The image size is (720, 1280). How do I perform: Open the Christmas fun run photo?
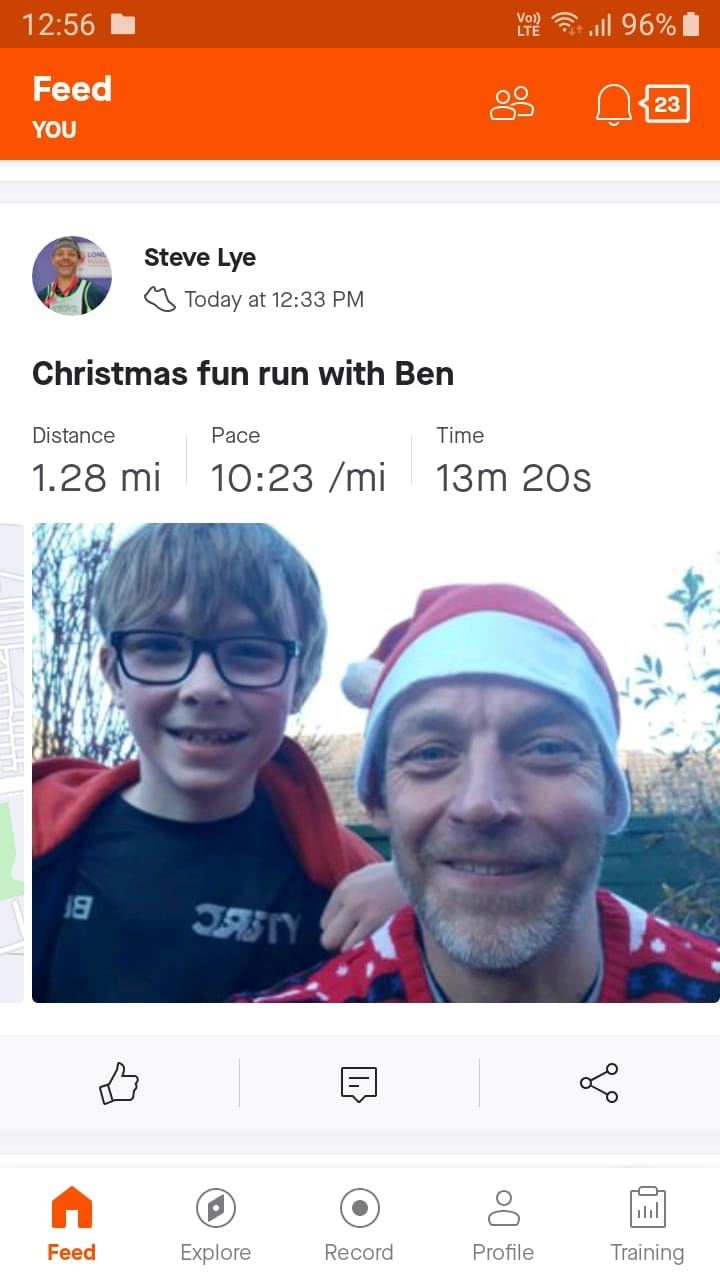[376, 763]
